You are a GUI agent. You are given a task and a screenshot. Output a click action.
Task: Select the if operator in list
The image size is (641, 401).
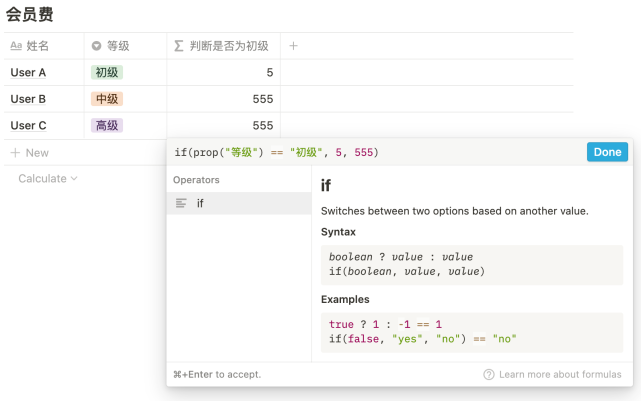[x=240, y=203]
